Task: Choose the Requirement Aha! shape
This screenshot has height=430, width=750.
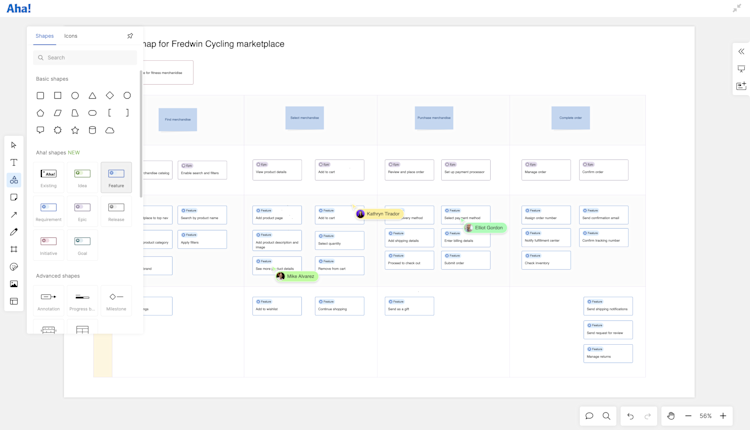Action: tap(48, 211)
